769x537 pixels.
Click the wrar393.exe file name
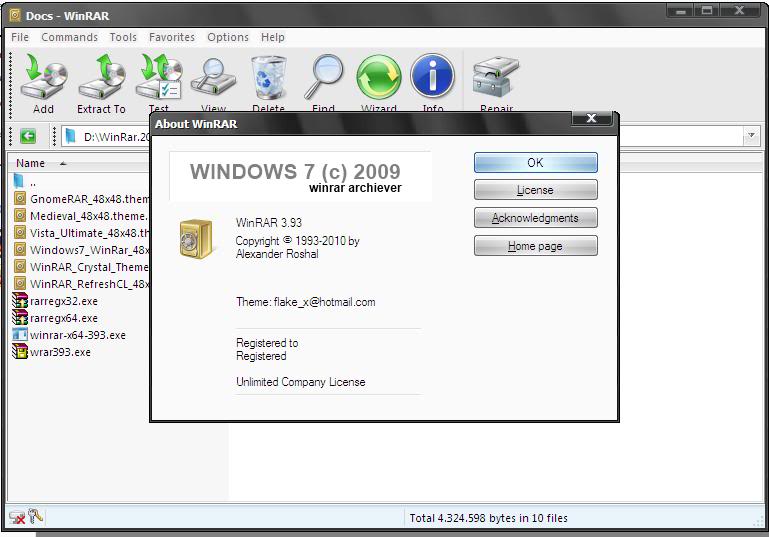coord(60,352)
